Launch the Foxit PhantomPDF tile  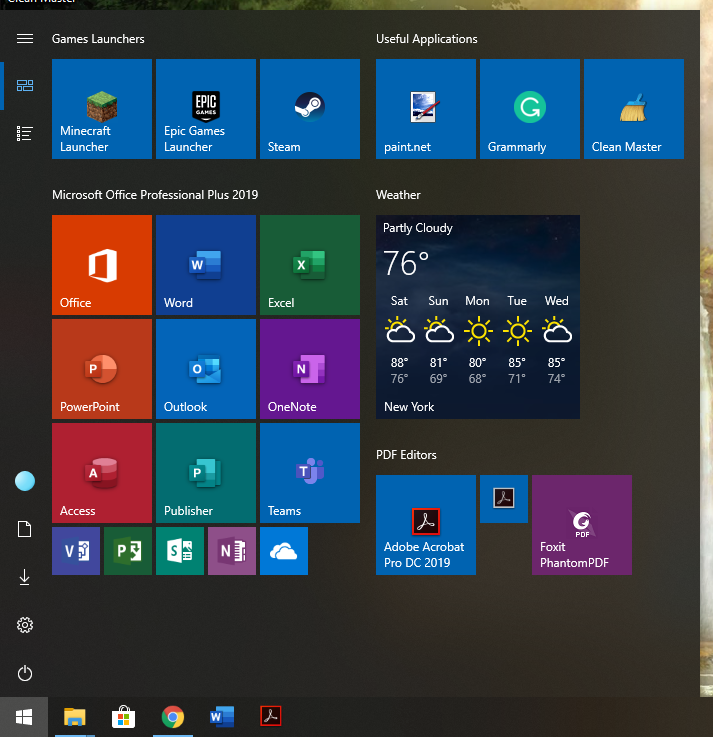click(x=582, y=525)
